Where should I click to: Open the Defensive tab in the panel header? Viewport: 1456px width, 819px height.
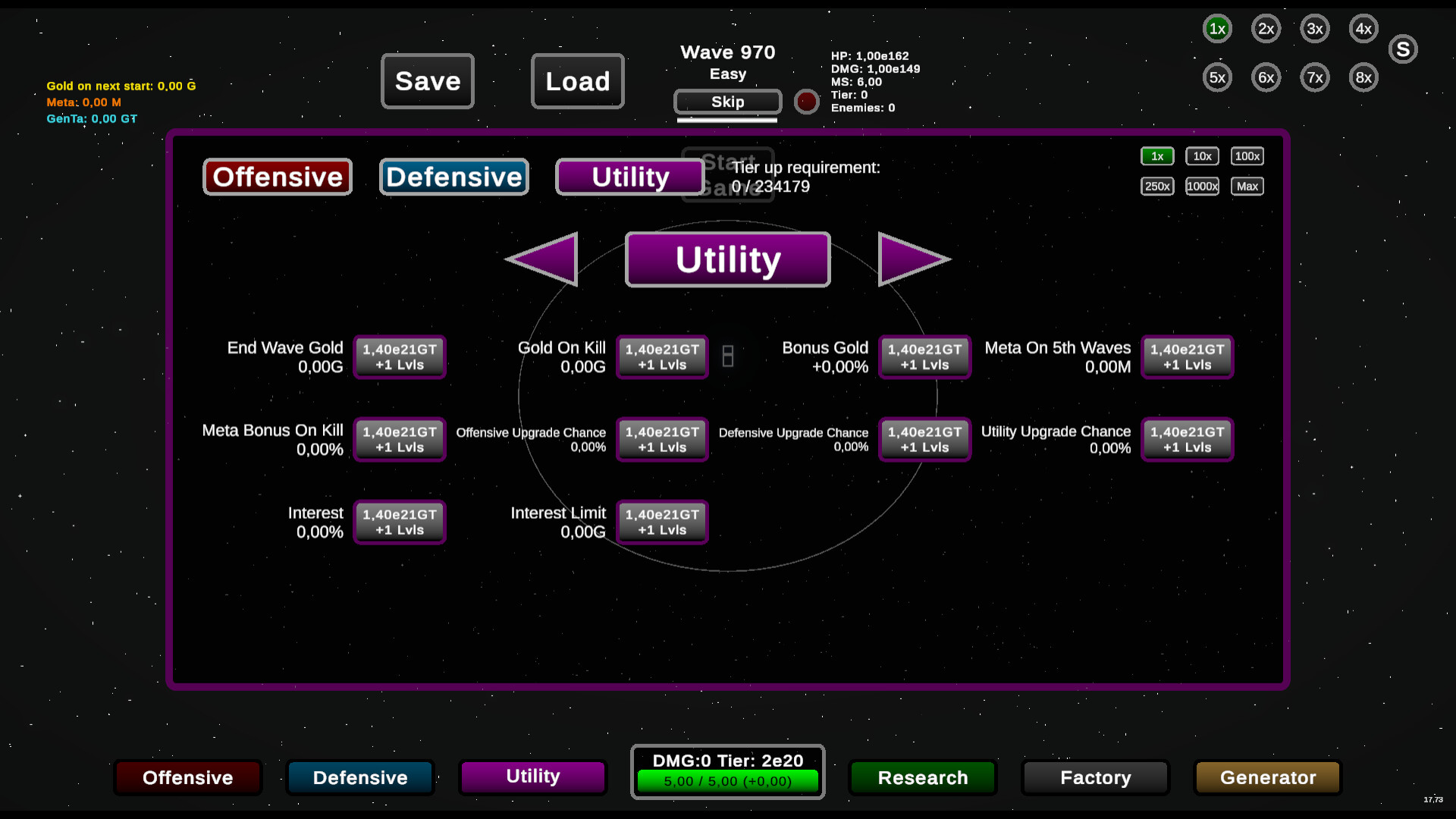[x=453, y=177]
